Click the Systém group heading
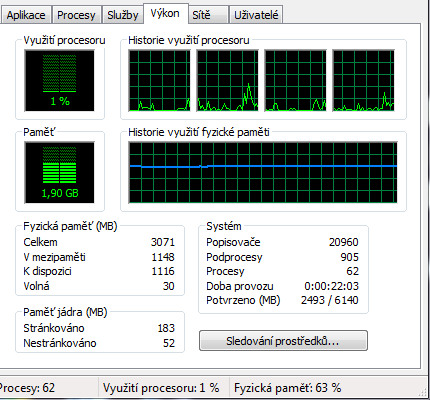The width and height of the screenshot is (430, 400). (224, 226)
